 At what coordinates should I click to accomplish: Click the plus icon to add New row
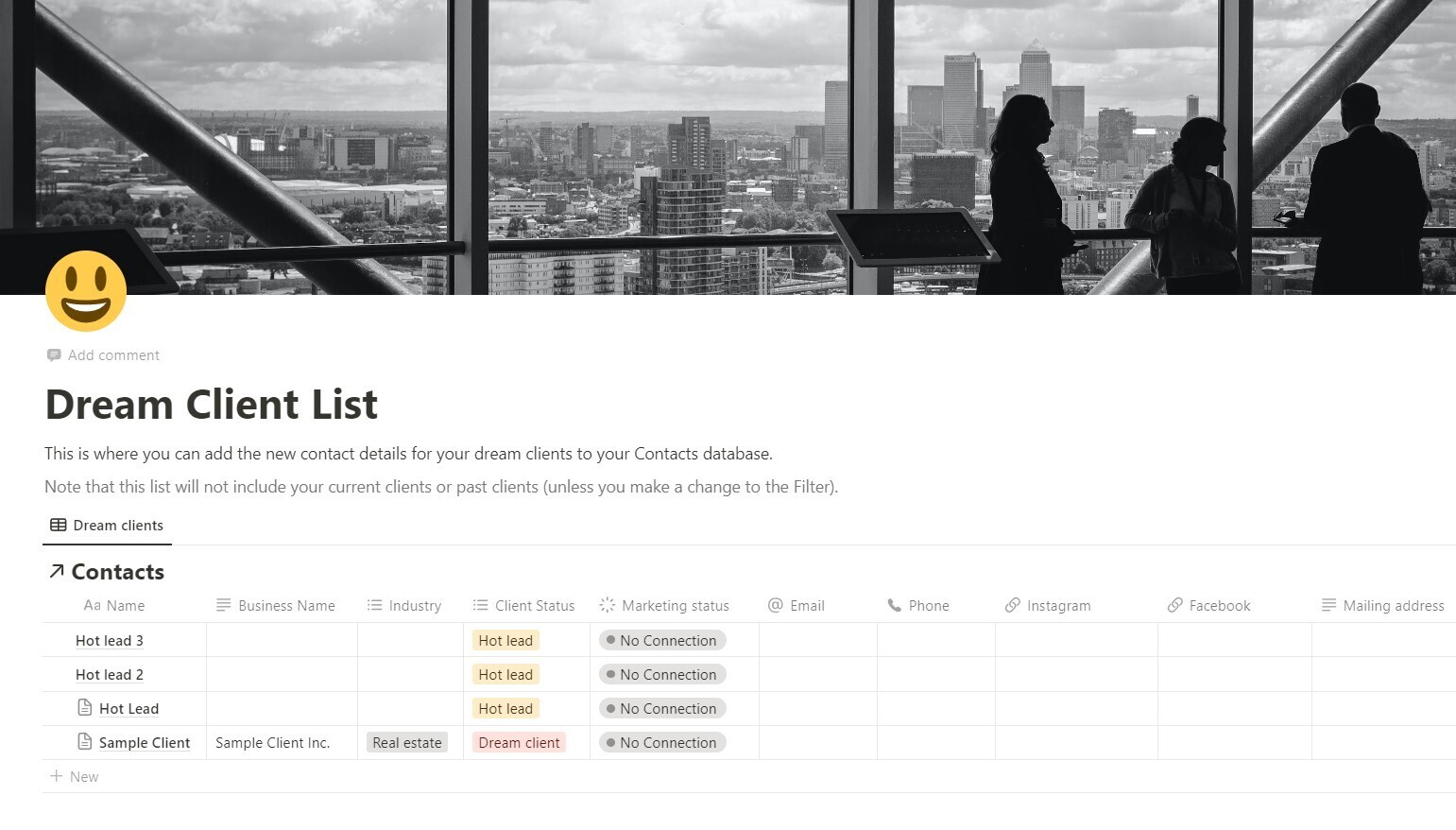[x=57, y=776]
